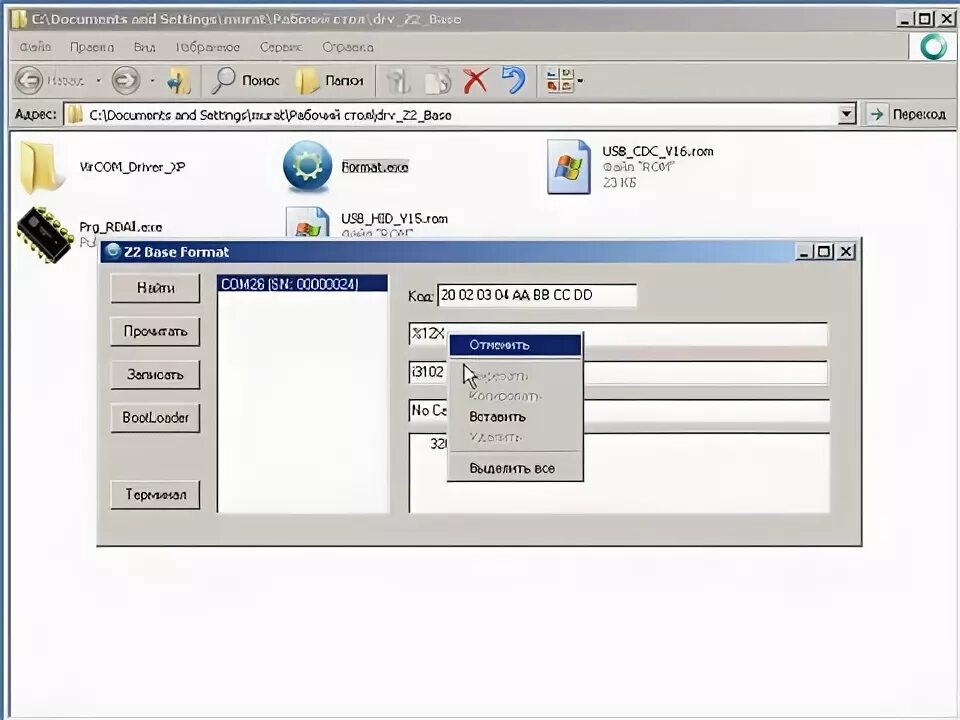The height and width of the screenshot is (720, 960).
Task: Open the Справка menu in Explorer
Action: [348, 47]
